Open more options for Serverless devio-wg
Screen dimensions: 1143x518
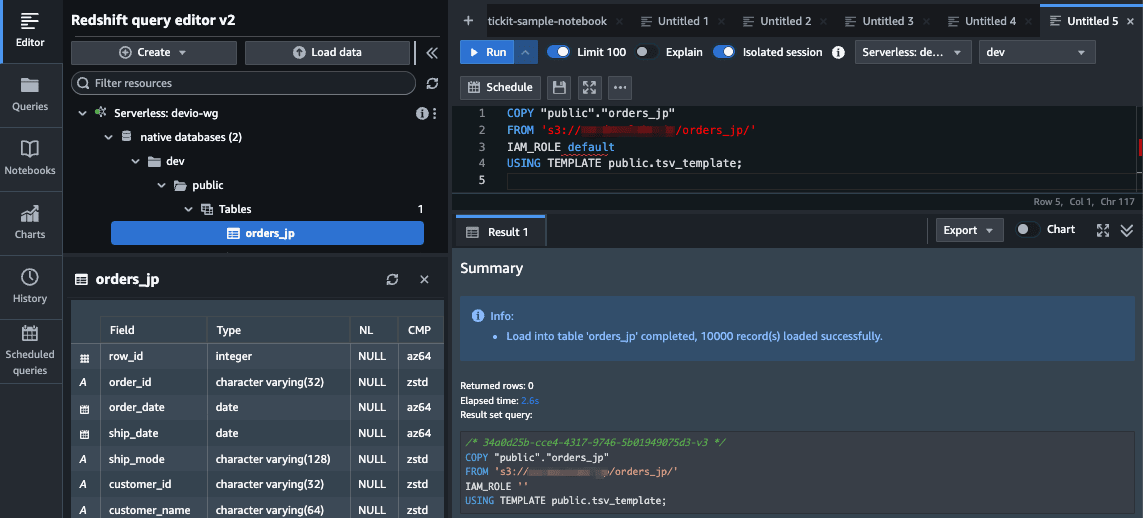pyautogui.click(x=434, y=114)
